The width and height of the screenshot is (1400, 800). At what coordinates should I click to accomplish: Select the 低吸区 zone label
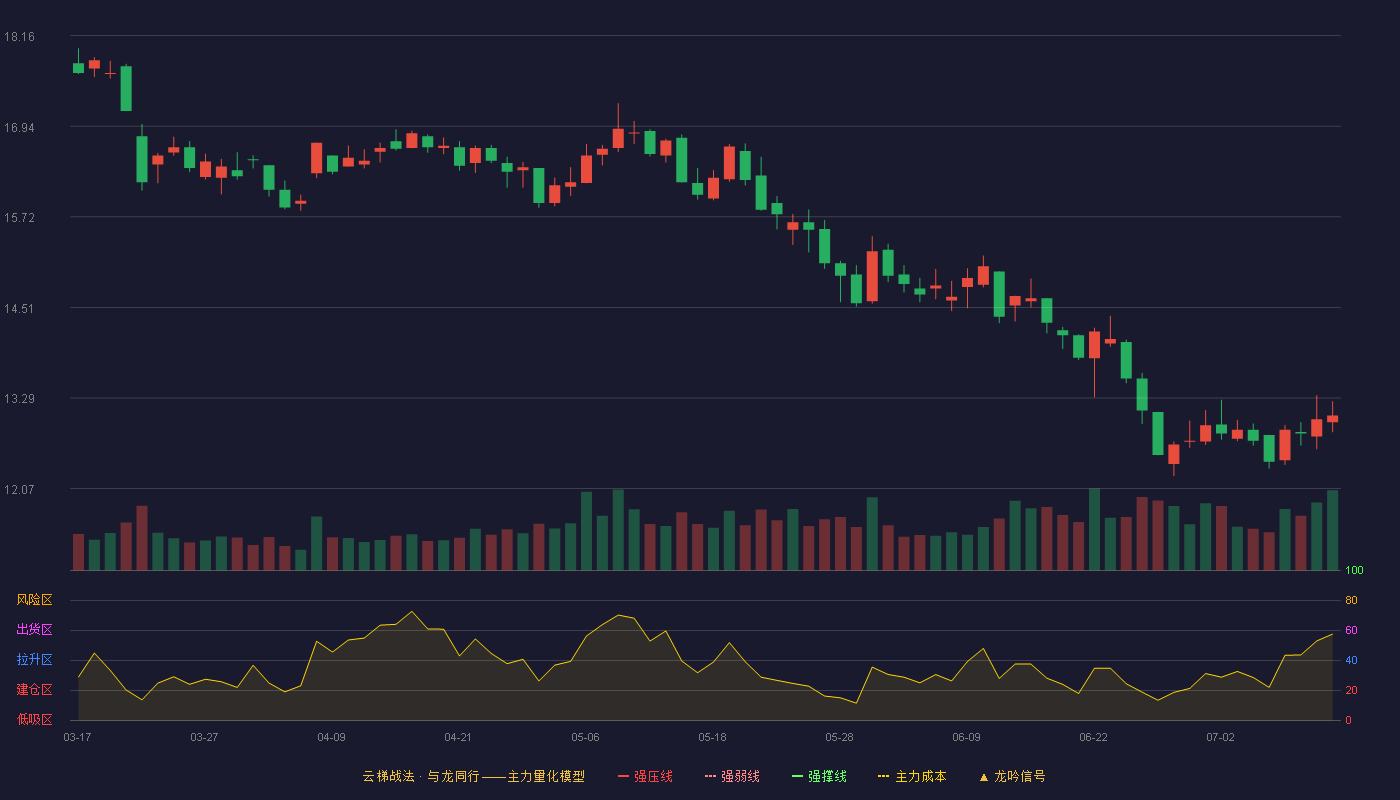click(34, 720)
